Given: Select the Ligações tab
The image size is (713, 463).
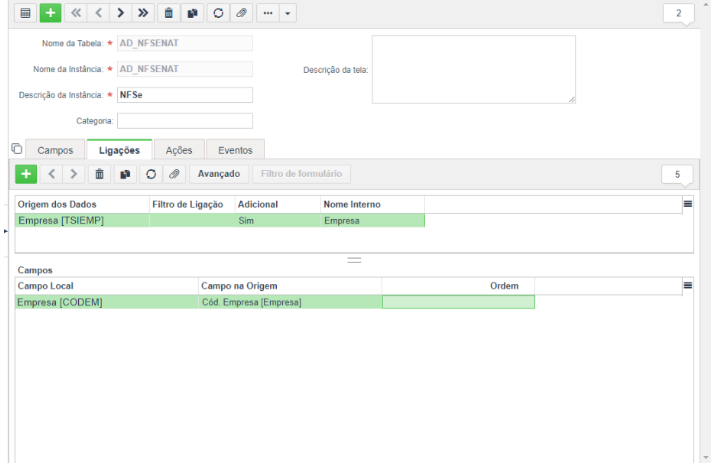Looking at the screenshot, I should [119, 150].
